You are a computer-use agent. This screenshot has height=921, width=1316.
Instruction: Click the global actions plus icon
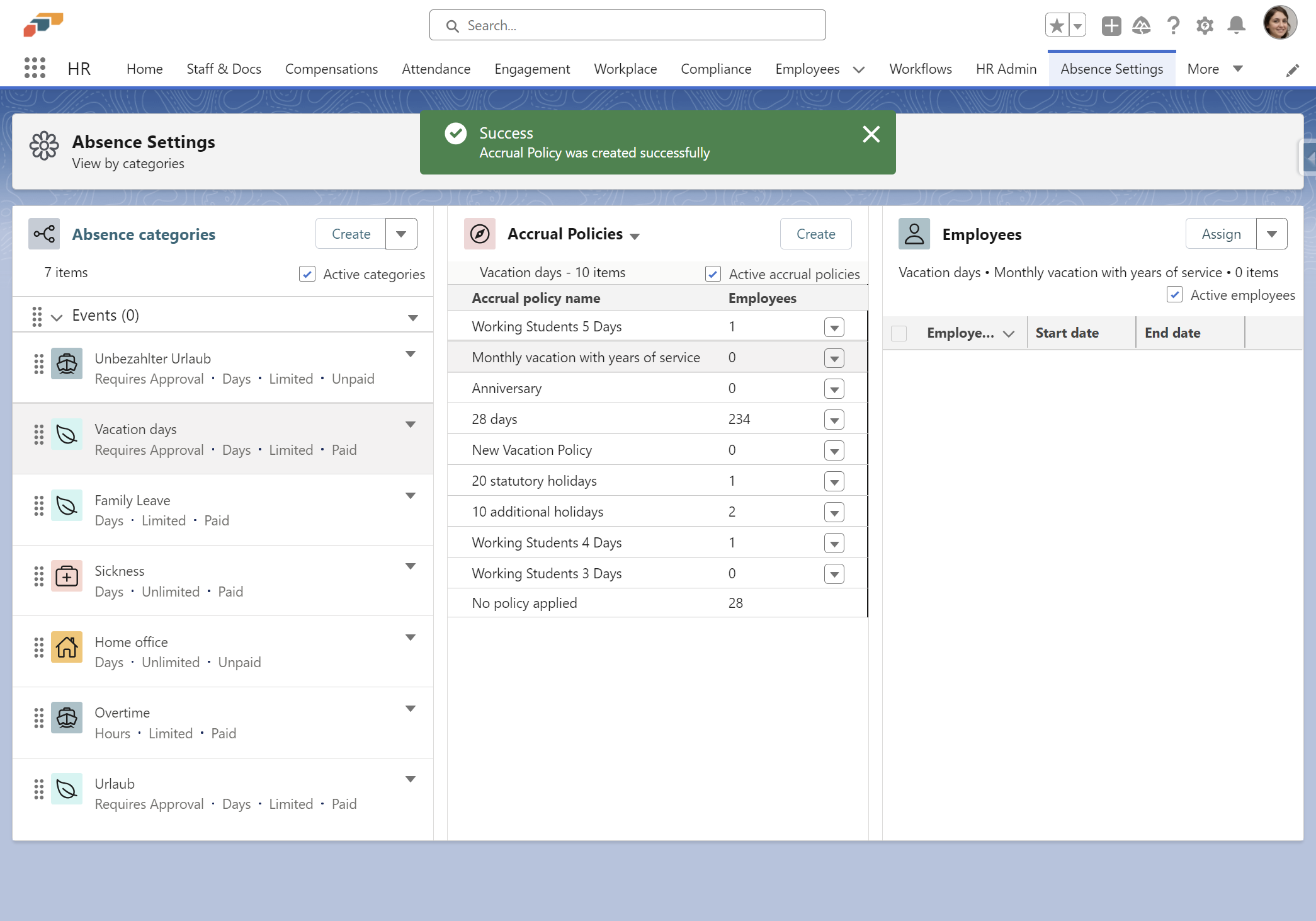point(1111,25)
